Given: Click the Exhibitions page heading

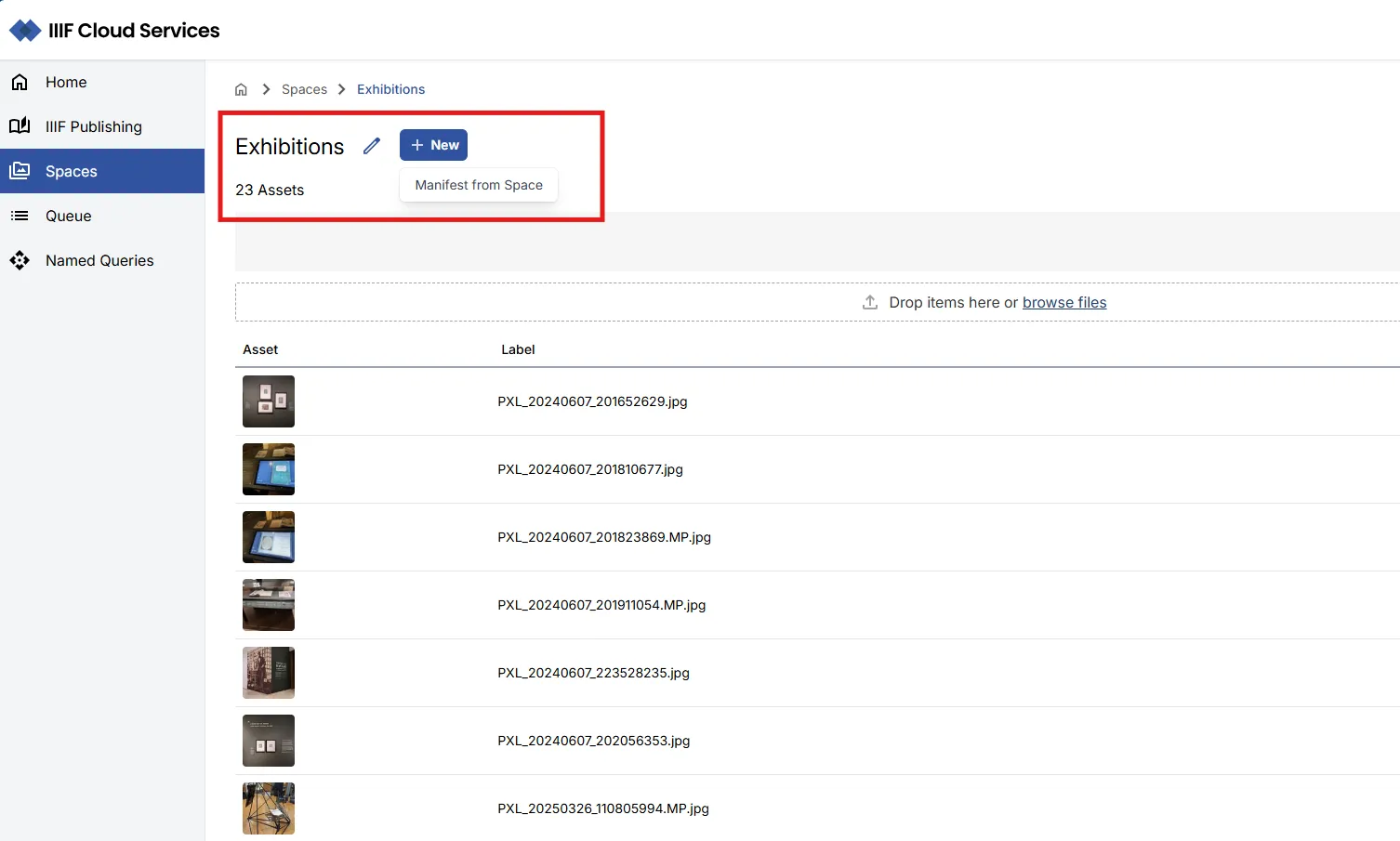Looking at the screenshot, I should point(290,147).
